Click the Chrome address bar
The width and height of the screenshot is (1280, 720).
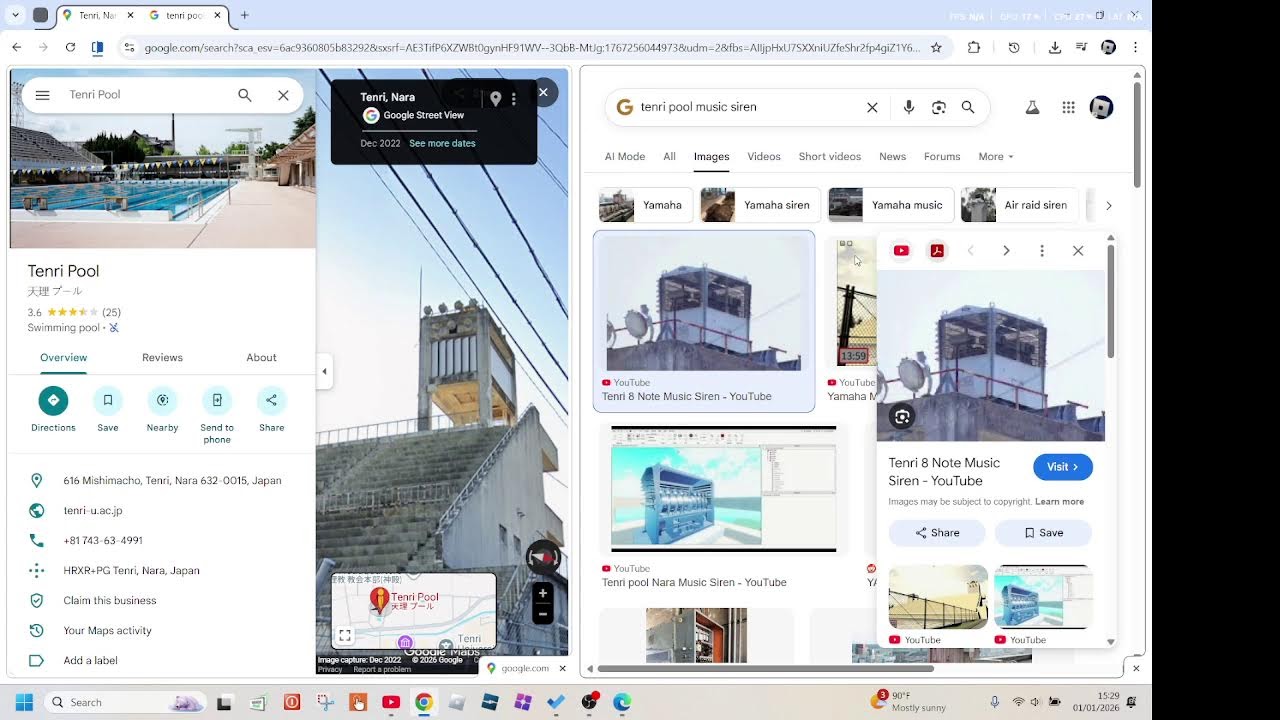(531, 47)
